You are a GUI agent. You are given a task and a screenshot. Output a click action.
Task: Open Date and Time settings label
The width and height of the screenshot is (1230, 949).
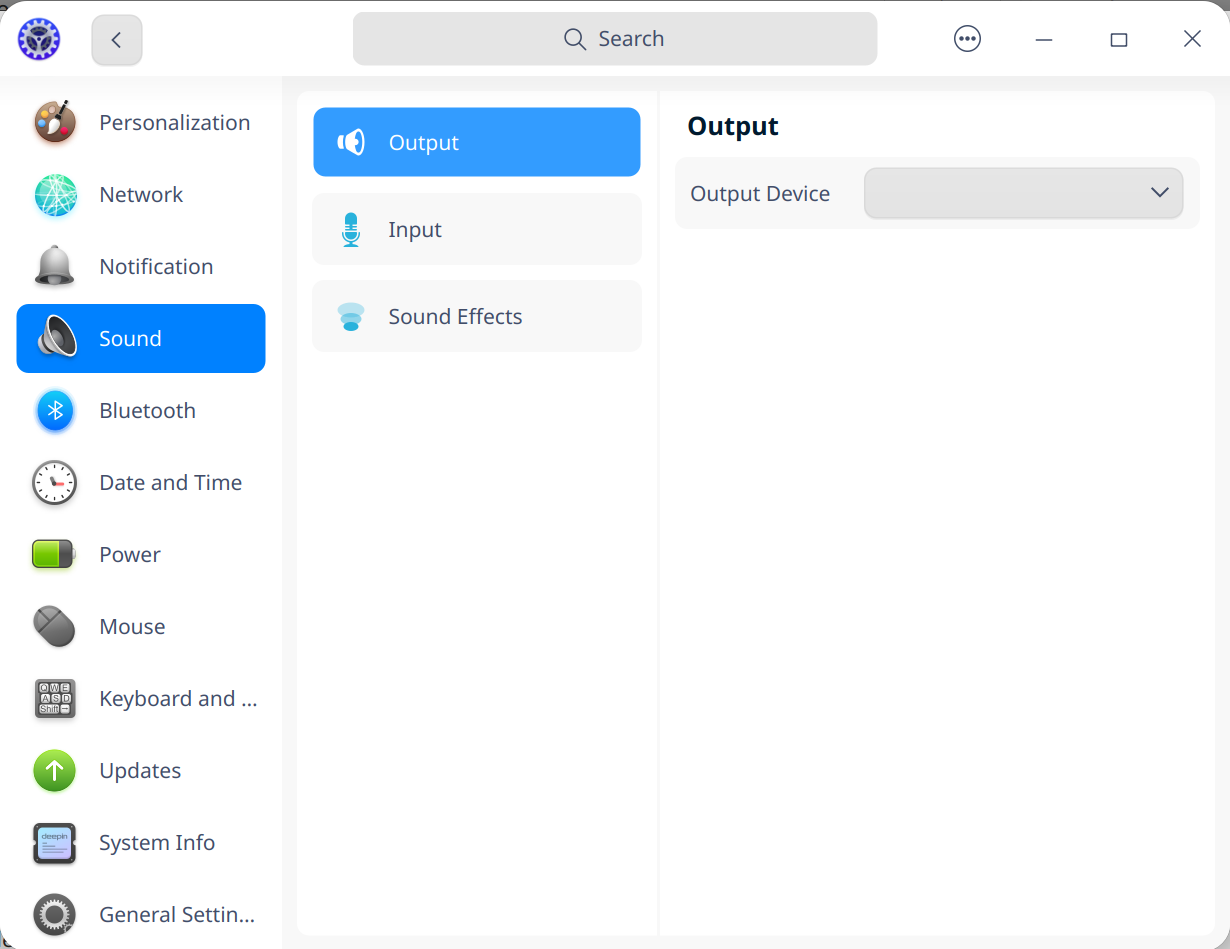tap(171, 483)
